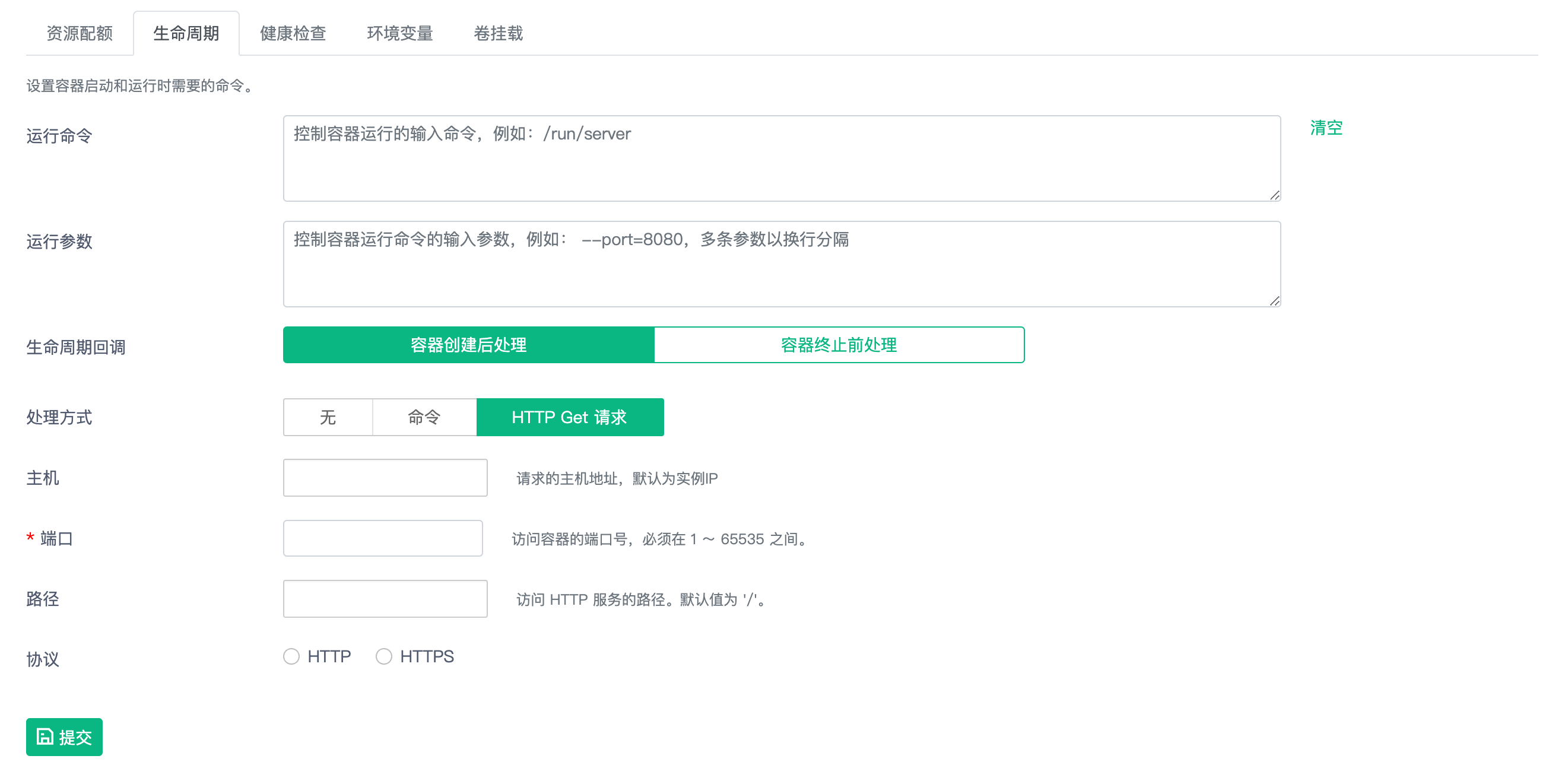The height and width of the screenshot is (781, 1568).
Task: Select 容器终止前处理 lifecycle callback
Action: click(x=839, y=345)
